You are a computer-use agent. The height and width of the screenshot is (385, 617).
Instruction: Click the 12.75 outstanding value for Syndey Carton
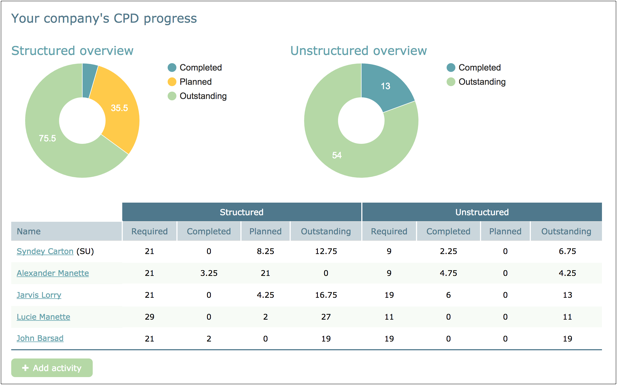(326, 251)
